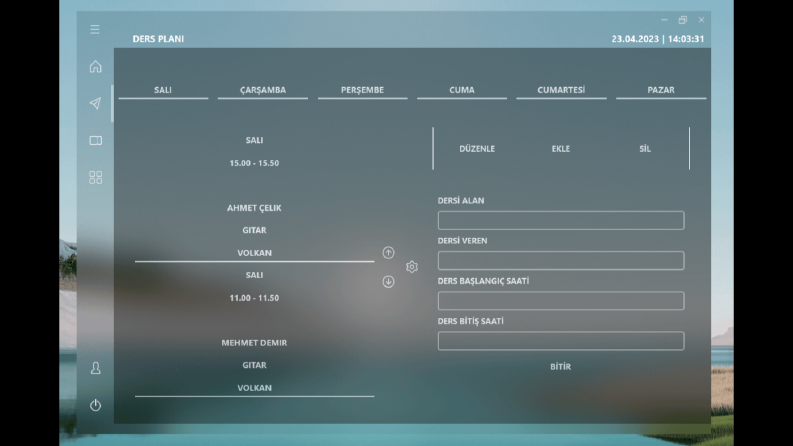This screenshot has width=793, height=446.
Task: Click the 15.00 - 15.50 time text
Action: tap(254, 163)
